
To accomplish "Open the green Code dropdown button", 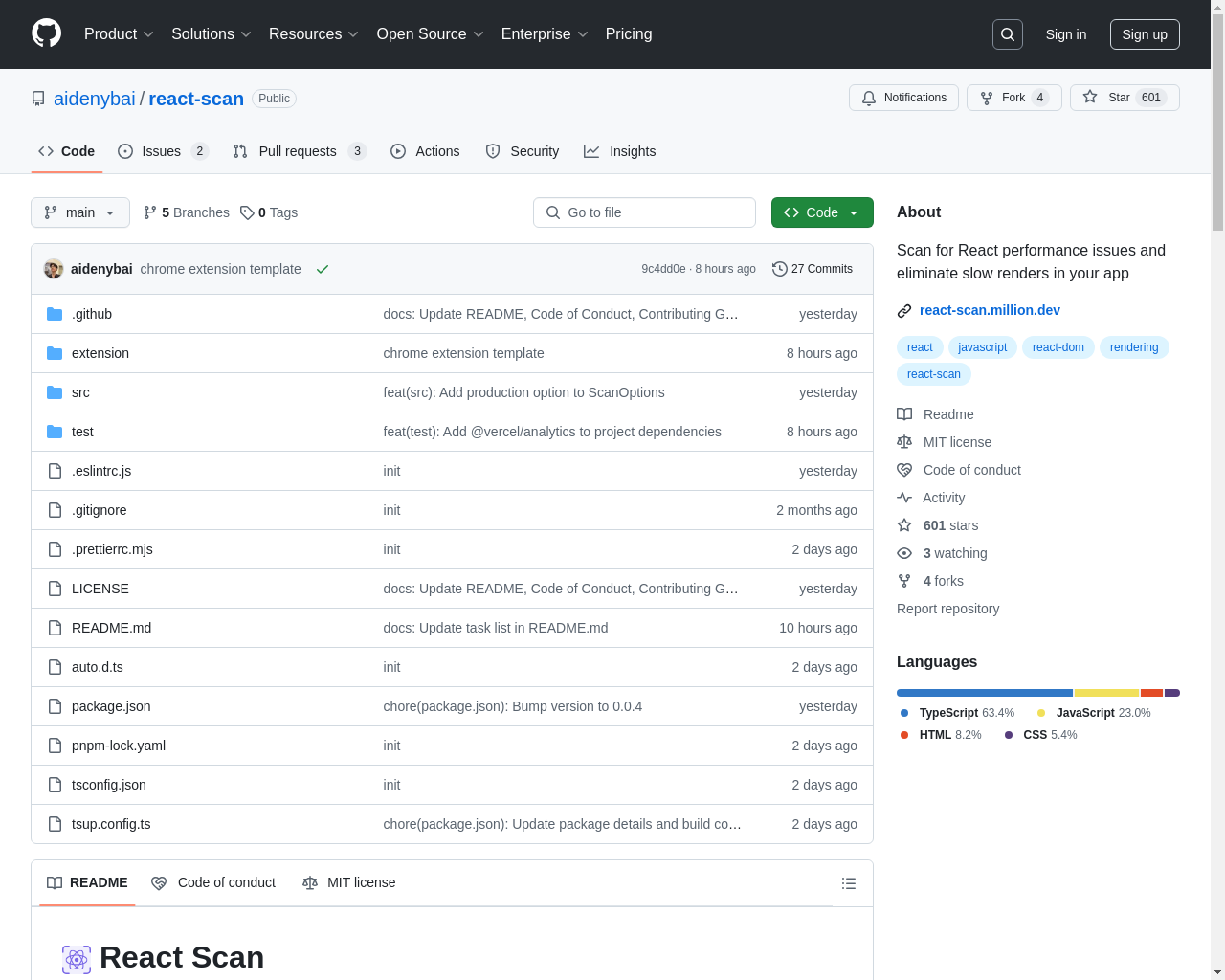I will 822,212.
